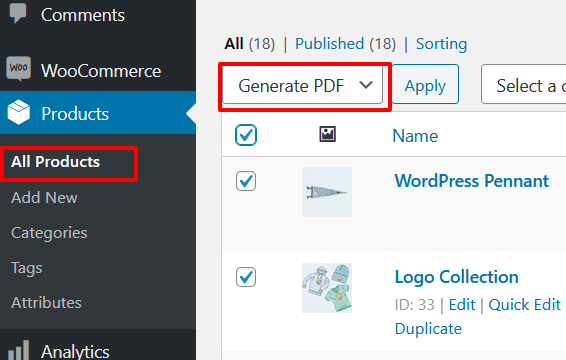The image size is (566, 360).
Task: Open the Attributes submenu
Action: click(x=46, y=303)
